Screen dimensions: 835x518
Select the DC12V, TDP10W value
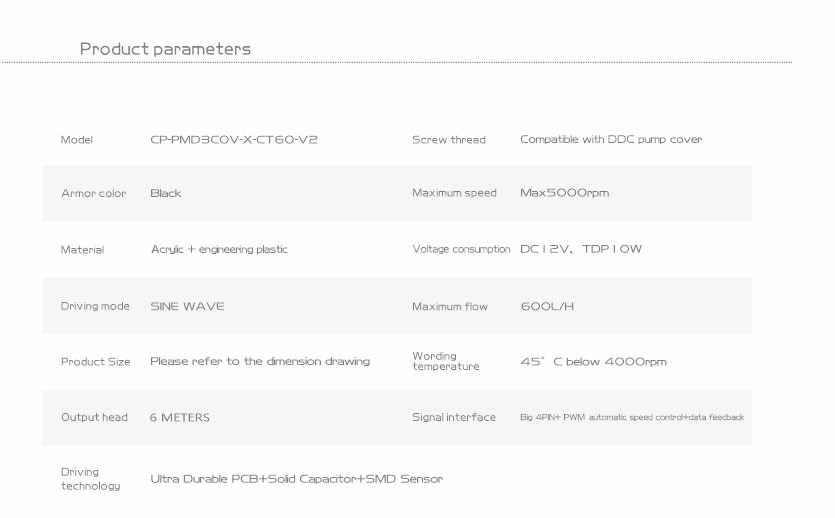click(x=581, y=249)
